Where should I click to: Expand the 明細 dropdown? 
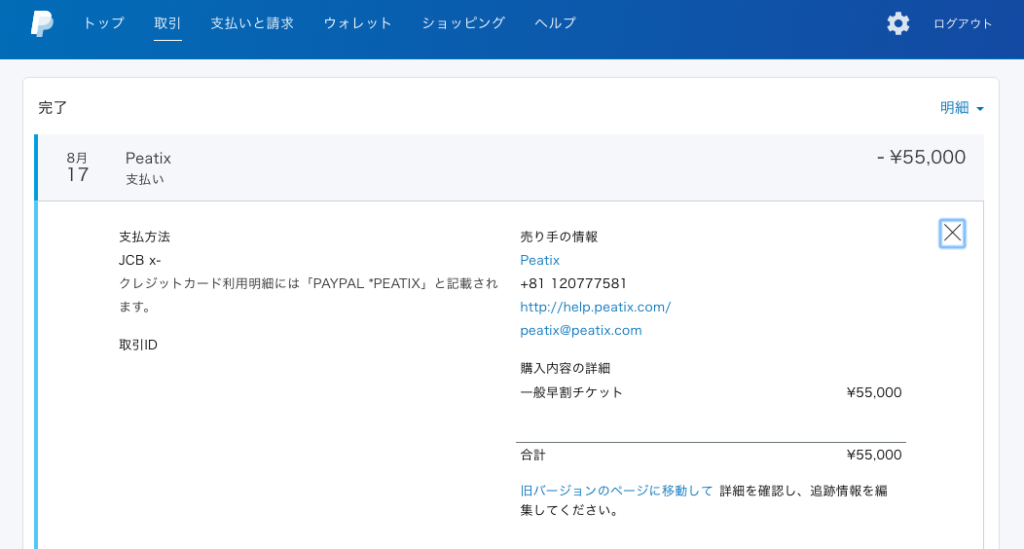tap(961, 108)
